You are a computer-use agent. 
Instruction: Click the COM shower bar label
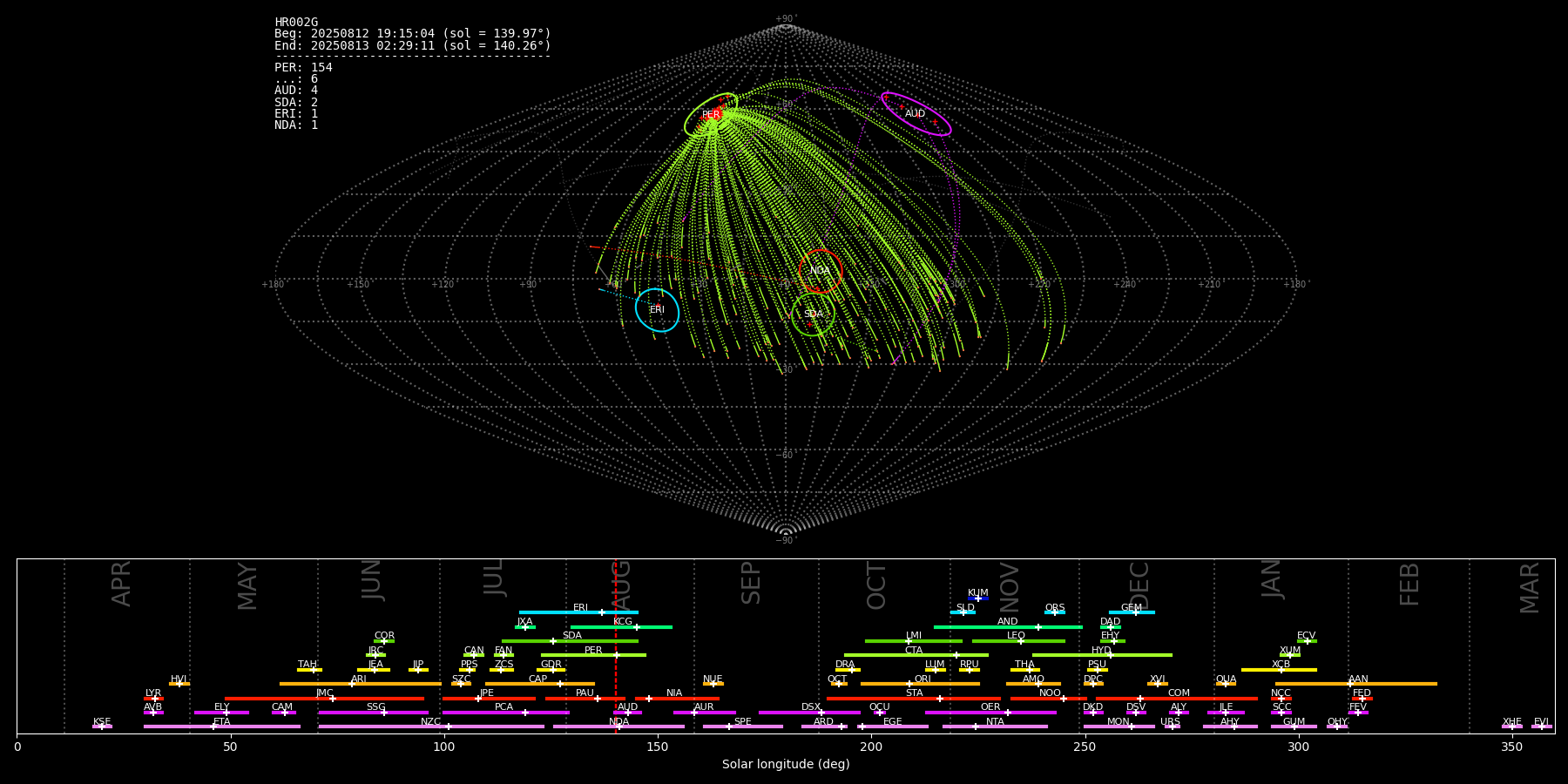pyautogui.click(x=1179, y=693)
